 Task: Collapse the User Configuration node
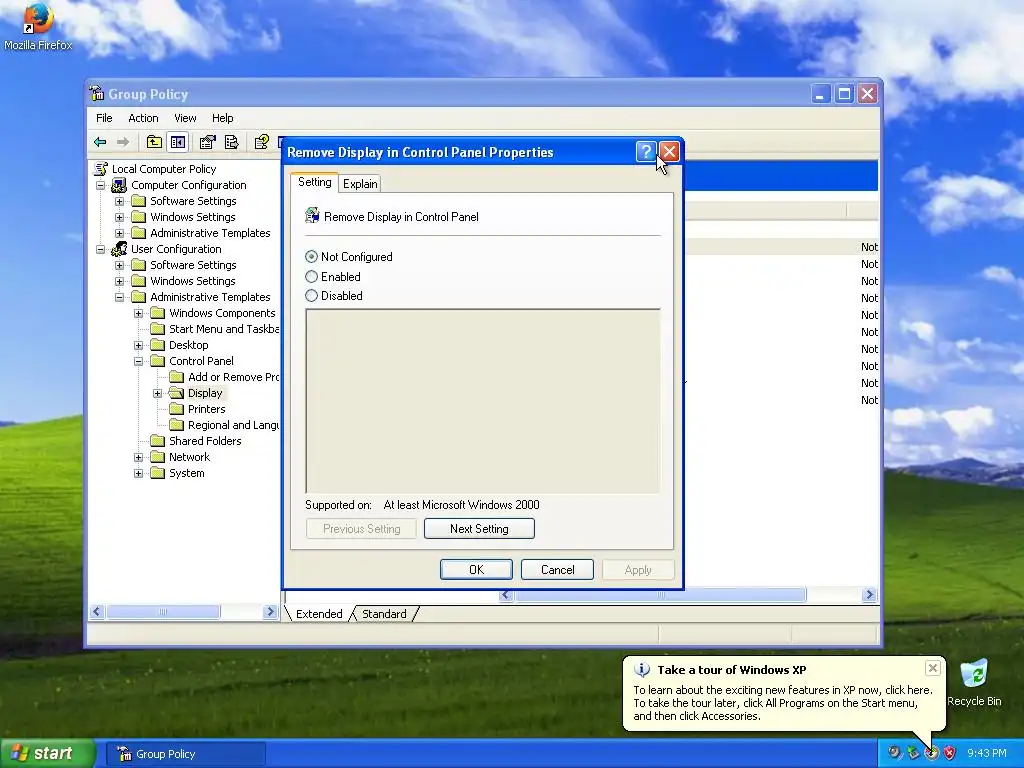pos(101,249)
